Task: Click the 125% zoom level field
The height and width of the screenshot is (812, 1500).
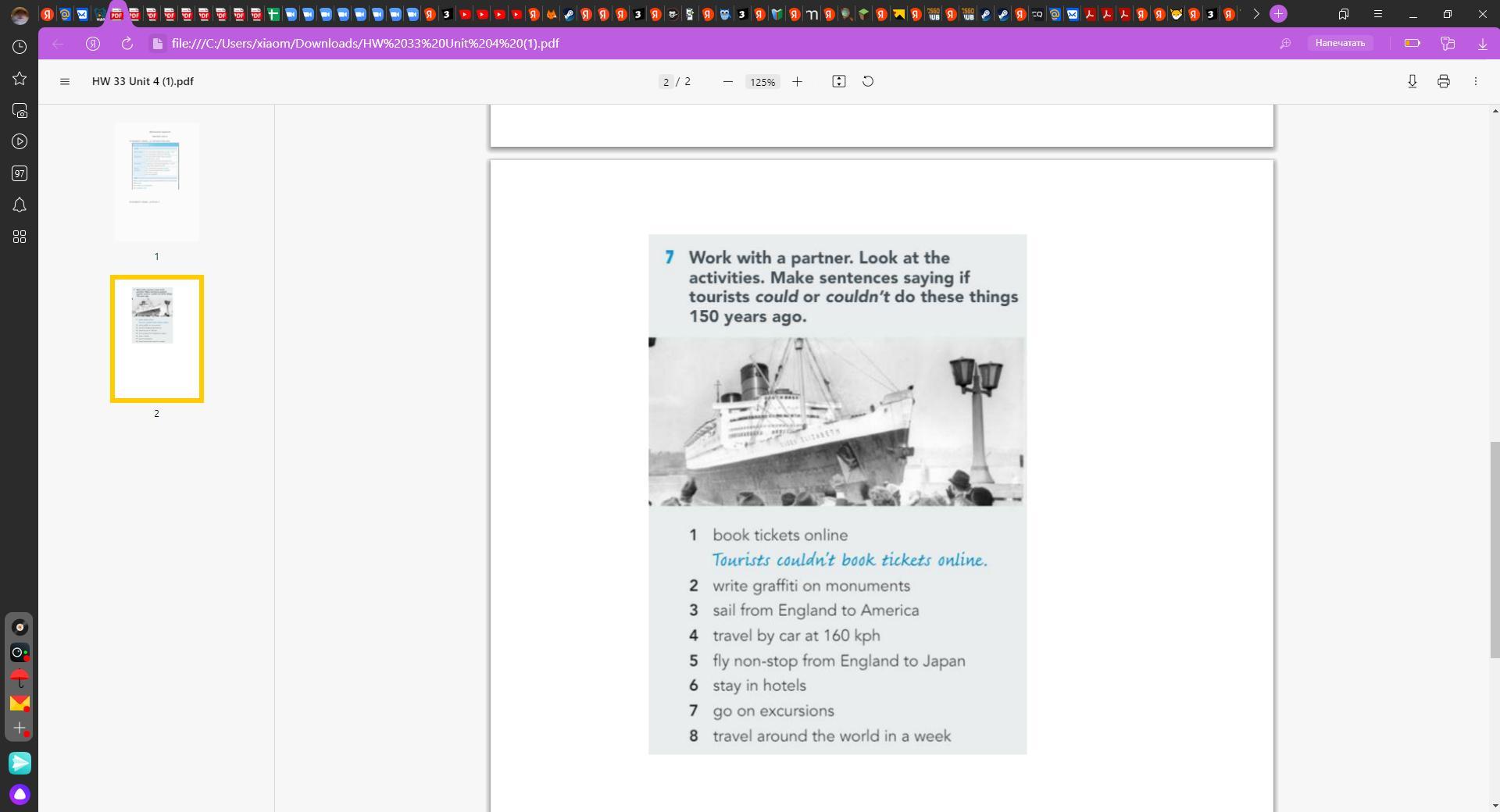Action: point(762,82)
